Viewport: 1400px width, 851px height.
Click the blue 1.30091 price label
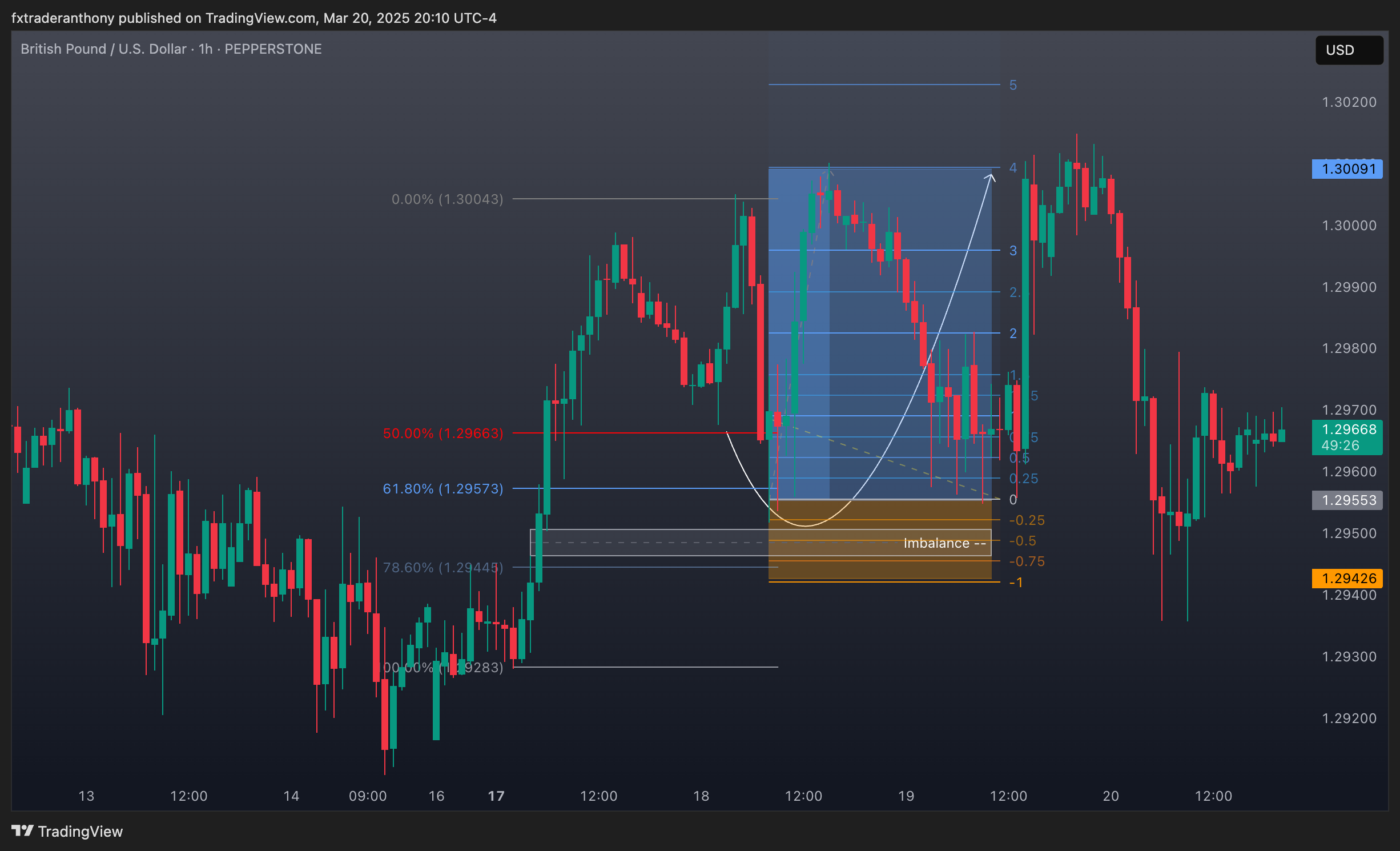tap(1347, 169)
